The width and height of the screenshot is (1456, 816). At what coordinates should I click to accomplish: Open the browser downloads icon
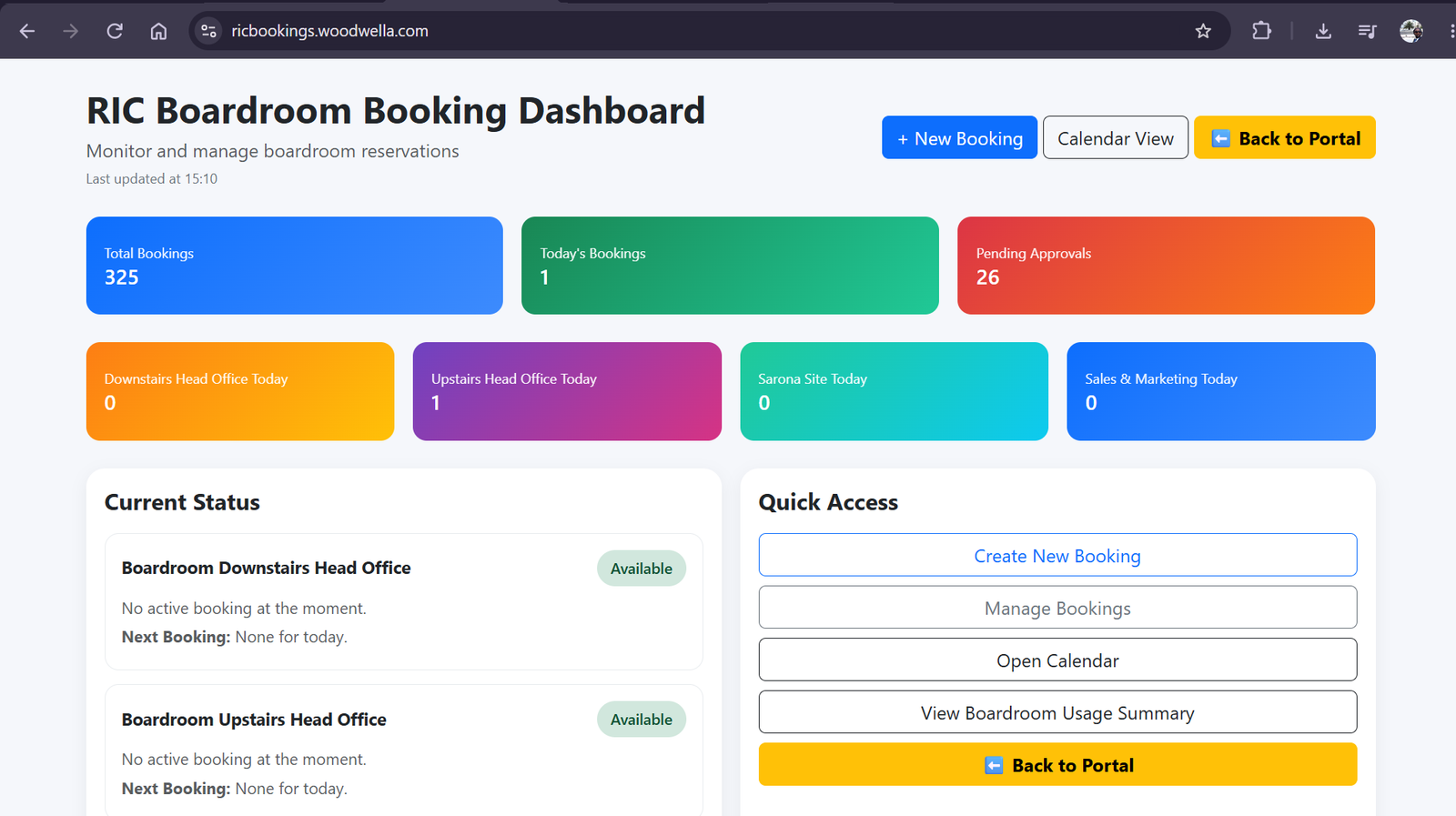(1323, 31)
